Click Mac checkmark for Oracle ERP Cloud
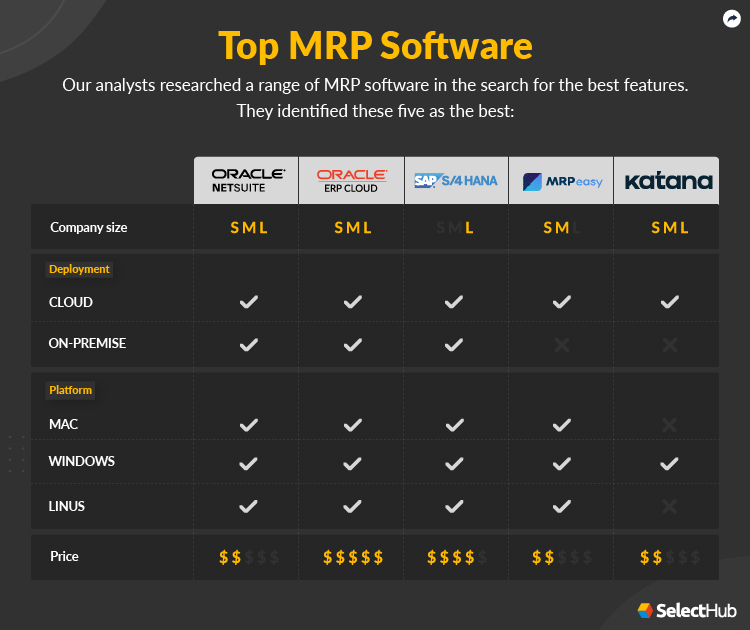 353,425
